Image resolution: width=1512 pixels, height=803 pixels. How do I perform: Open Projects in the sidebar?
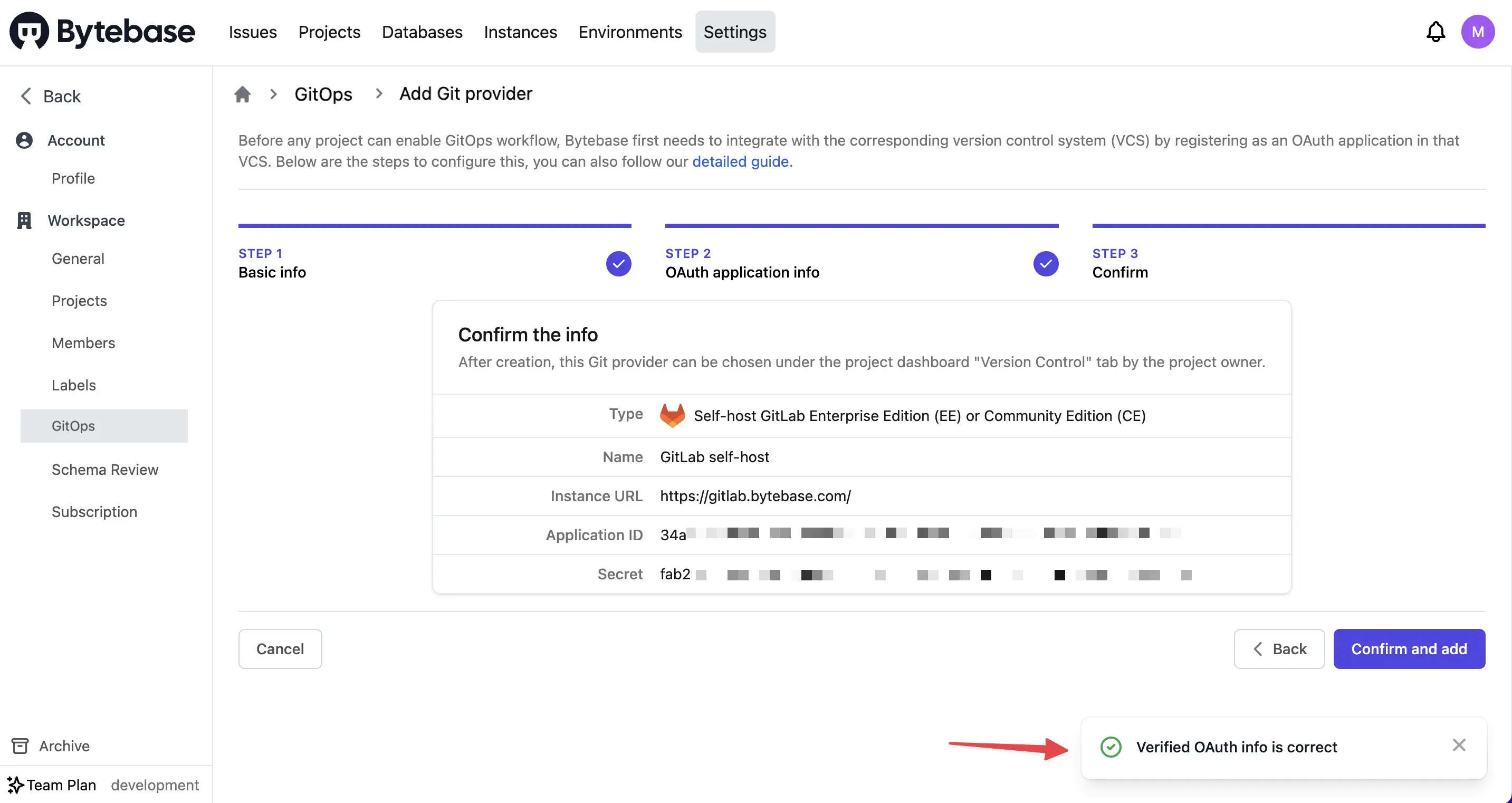pos(79,301)
